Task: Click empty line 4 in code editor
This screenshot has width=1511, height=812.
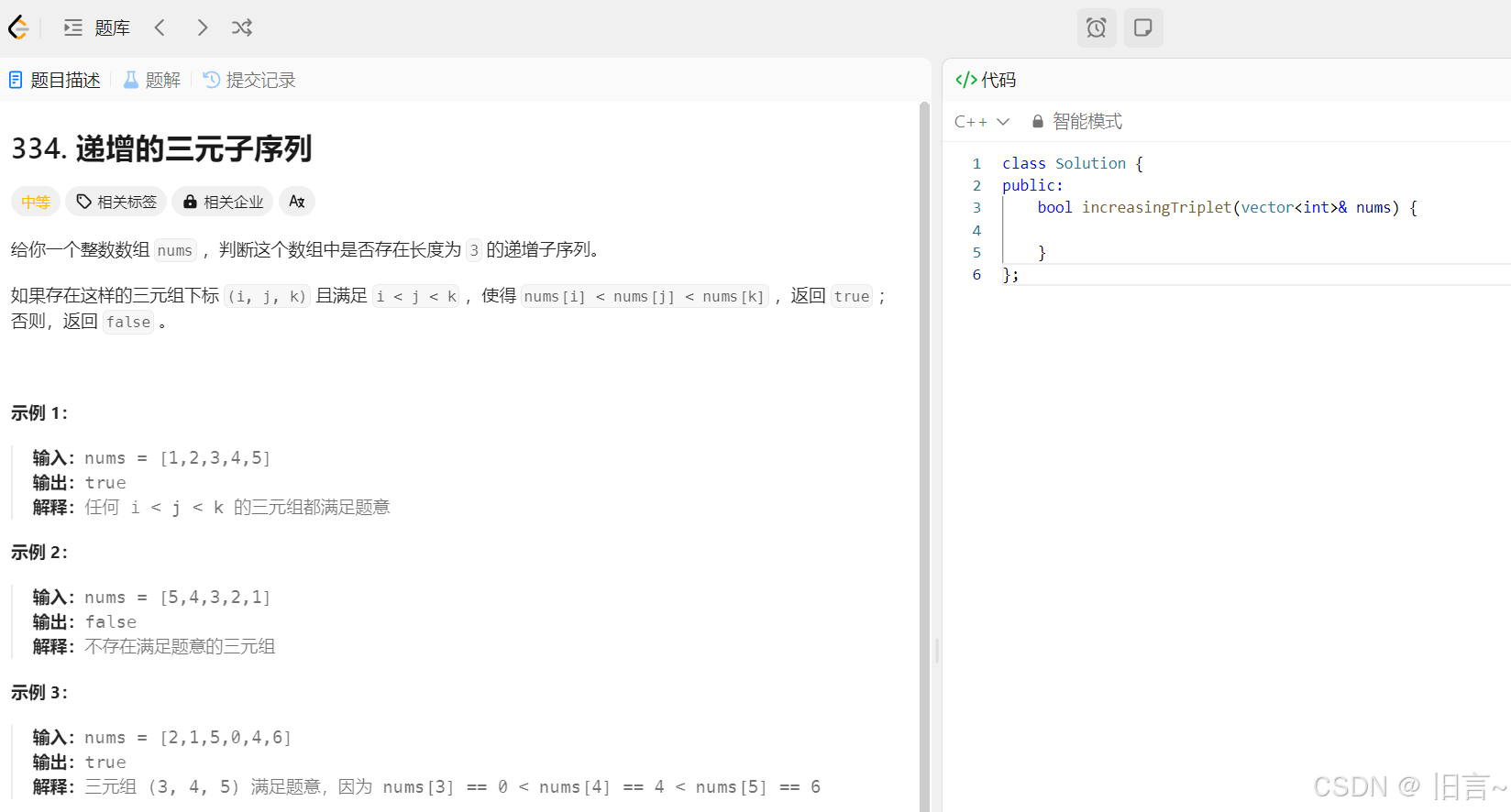Action: click(x=1192, y=230)
